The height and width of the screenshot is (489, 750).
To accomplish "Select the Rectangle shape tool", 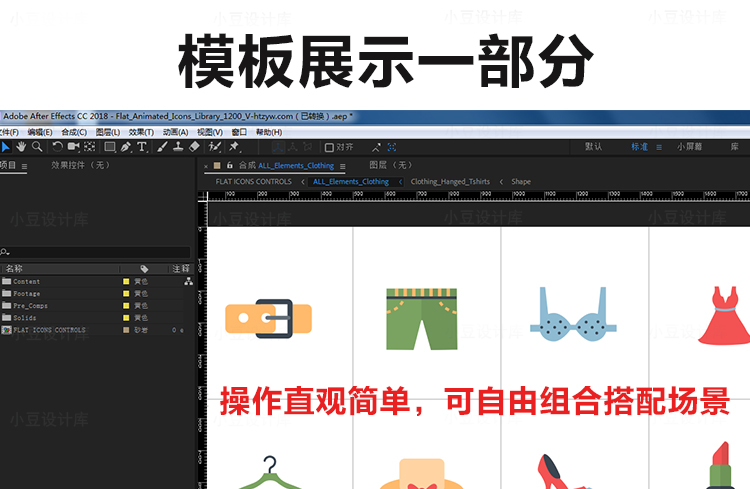I will (110, 147).
